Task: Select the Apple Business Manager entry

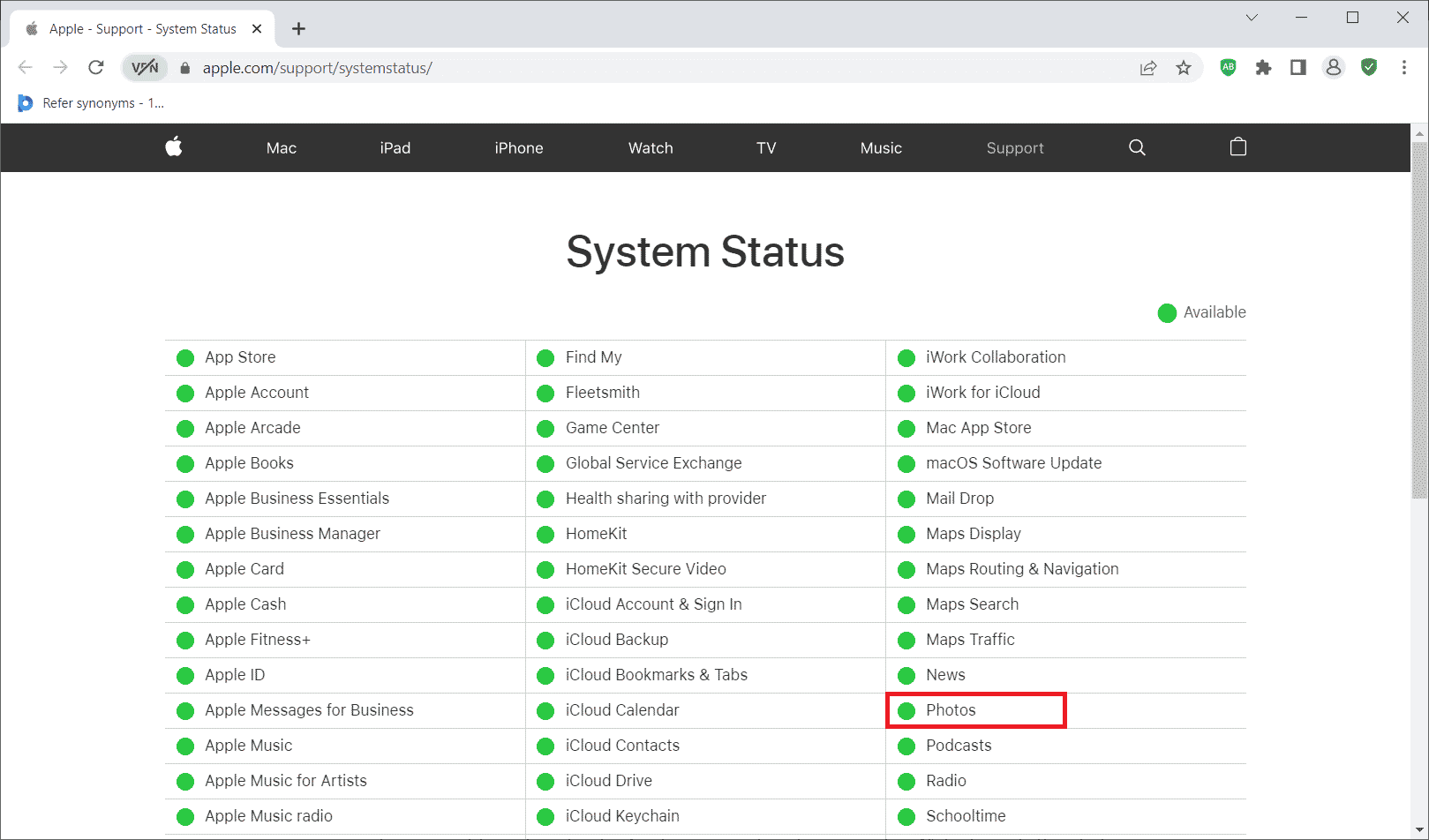Action: [292, 534]
